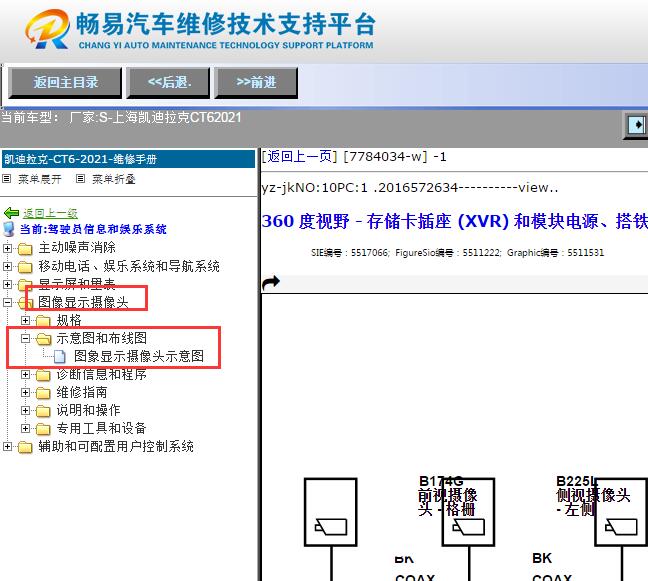Select 规格 tree item
Viewport: 648px width, 581px height.
click(69, 320)
